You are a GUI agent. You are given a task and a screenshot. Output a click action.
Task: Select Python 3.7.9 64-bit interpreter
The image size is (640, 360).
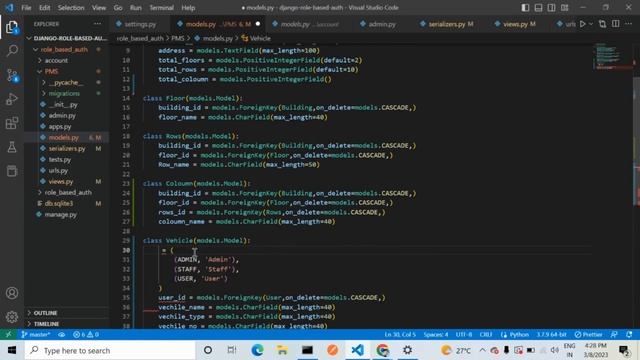click(x=551, y=334)
